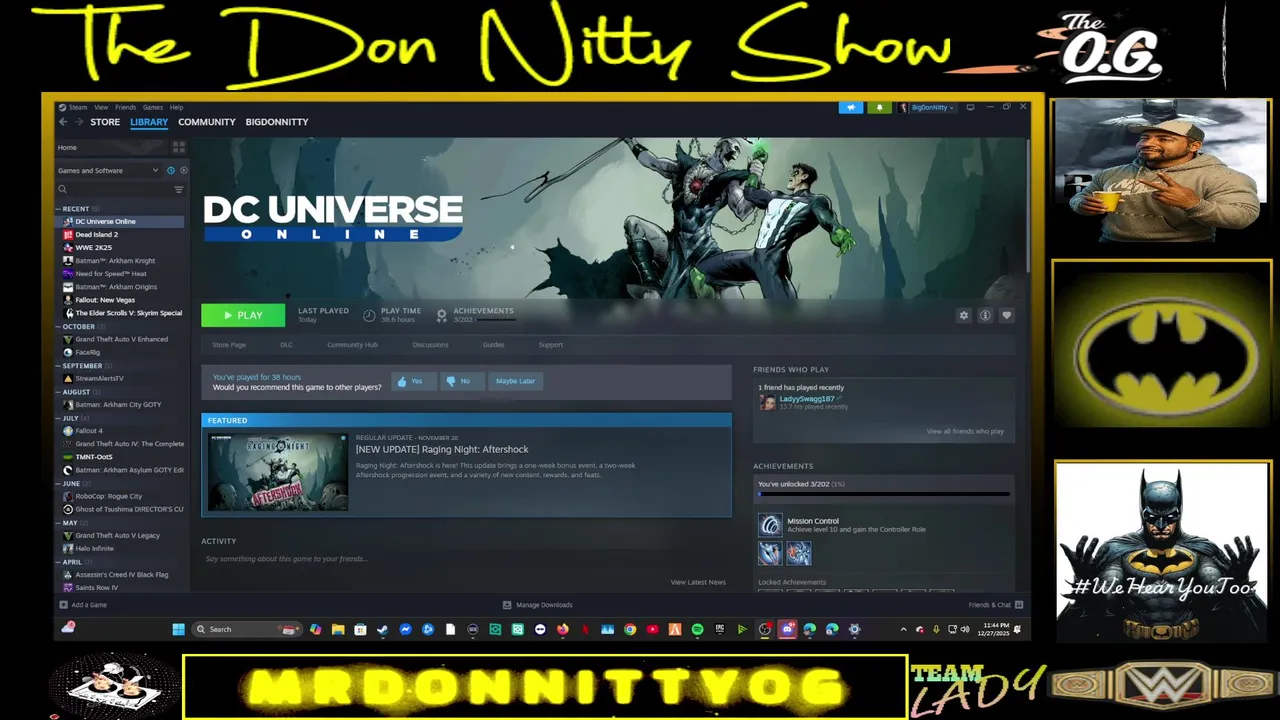Open the Games menu
Viewport: 1280px width, 720px height.
click(152, 107)
